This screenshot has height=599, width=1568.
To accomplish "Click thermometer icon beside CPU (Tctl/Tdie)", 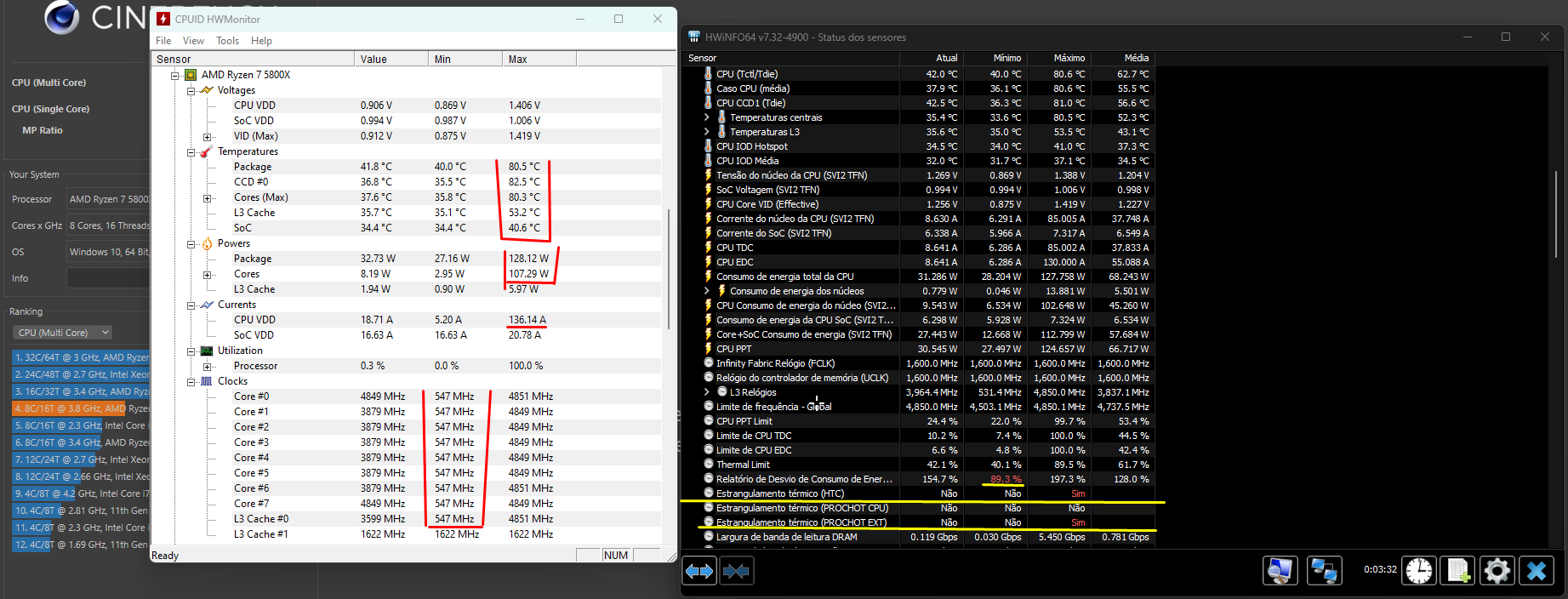I will coord(708,74).
